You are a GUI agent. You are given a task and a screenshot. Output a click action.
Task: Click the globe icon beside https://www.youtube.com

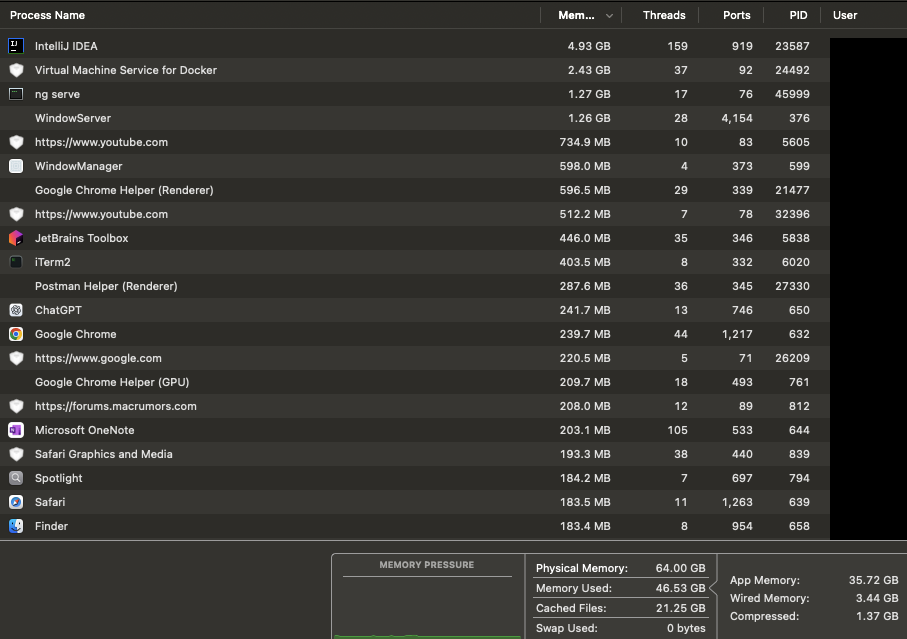pyautogui.click(x=14, y=142)
